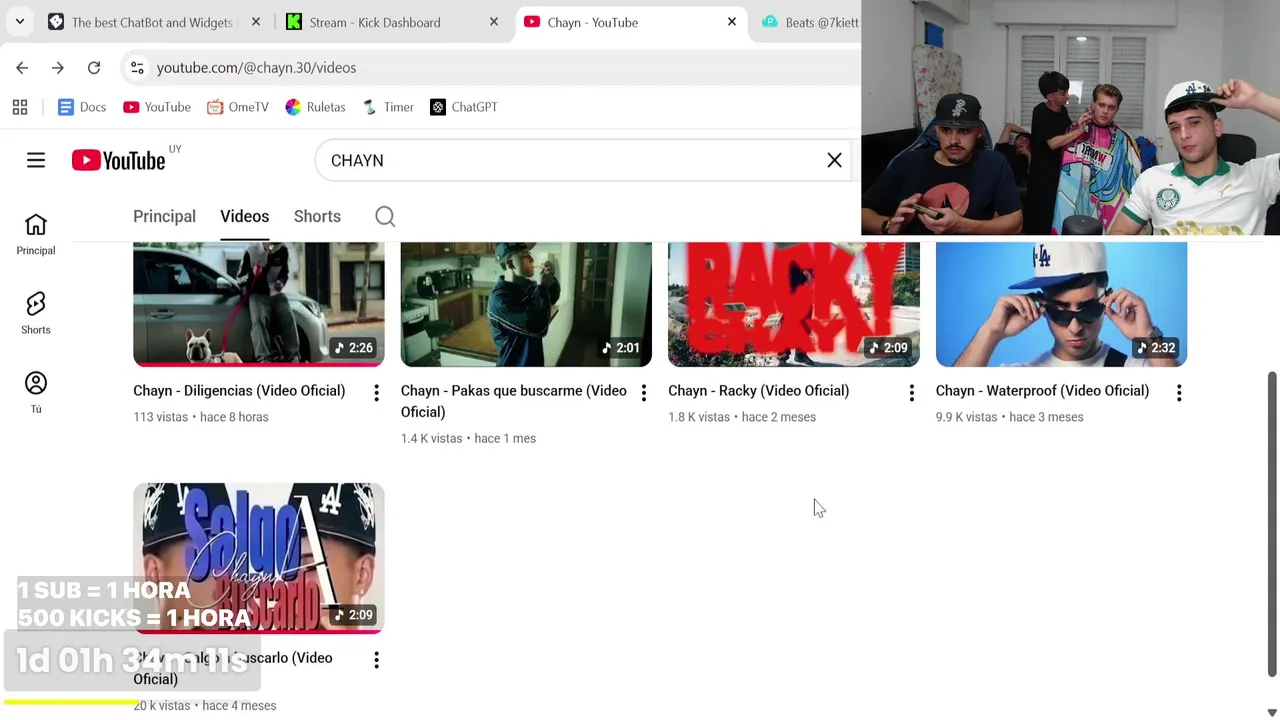1280x720 pixels.
Task: Open the Docs bookmark
Action: pyautogui.click(x=82, y=107)
